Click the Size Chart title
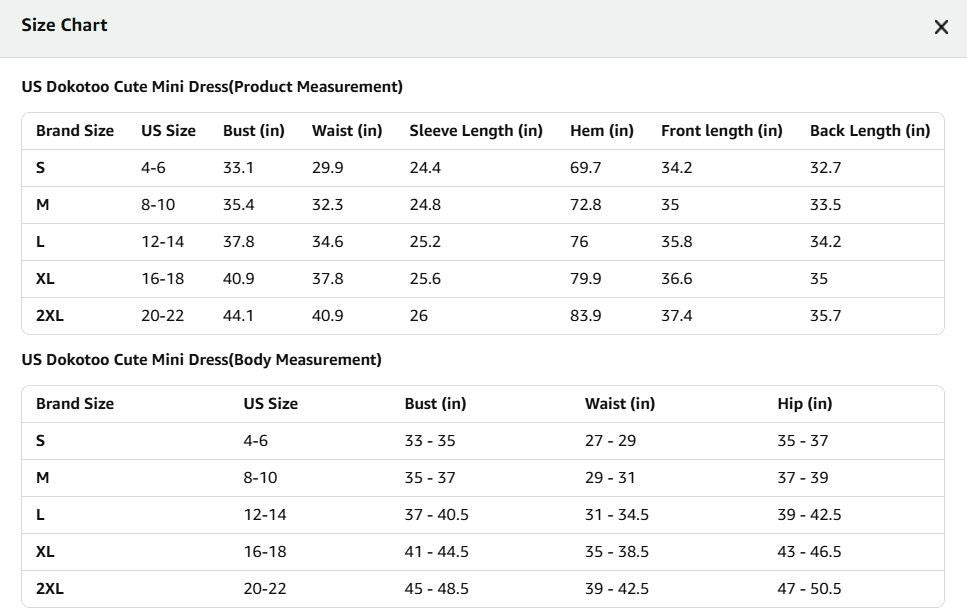 click(x=64, y=25)
